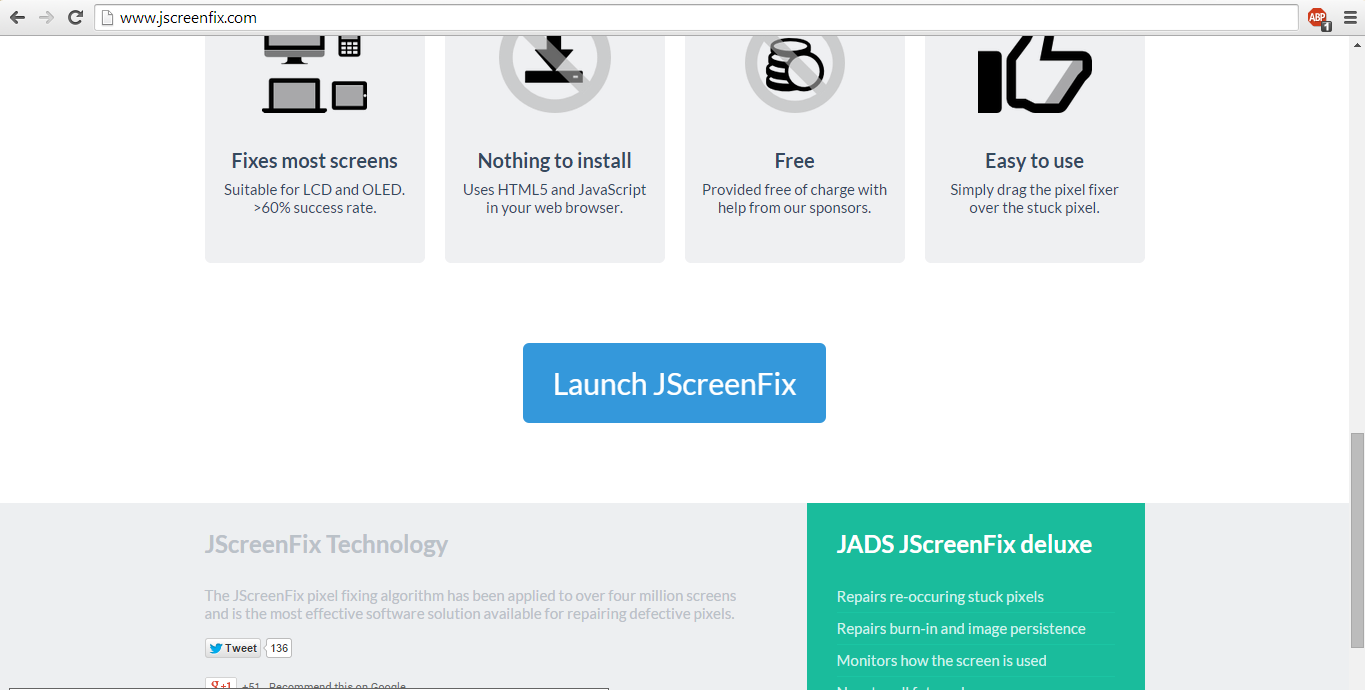Click 'Uses HTML5 and JavaScript' text
The image size is (1365, 690).
click(554, 190)
